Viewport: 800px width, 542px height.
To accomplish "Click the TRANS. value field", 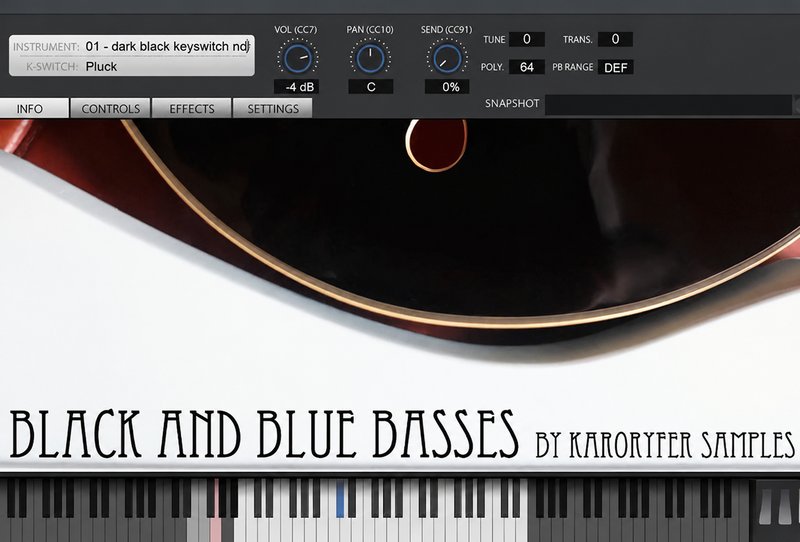I will point(615,39).
